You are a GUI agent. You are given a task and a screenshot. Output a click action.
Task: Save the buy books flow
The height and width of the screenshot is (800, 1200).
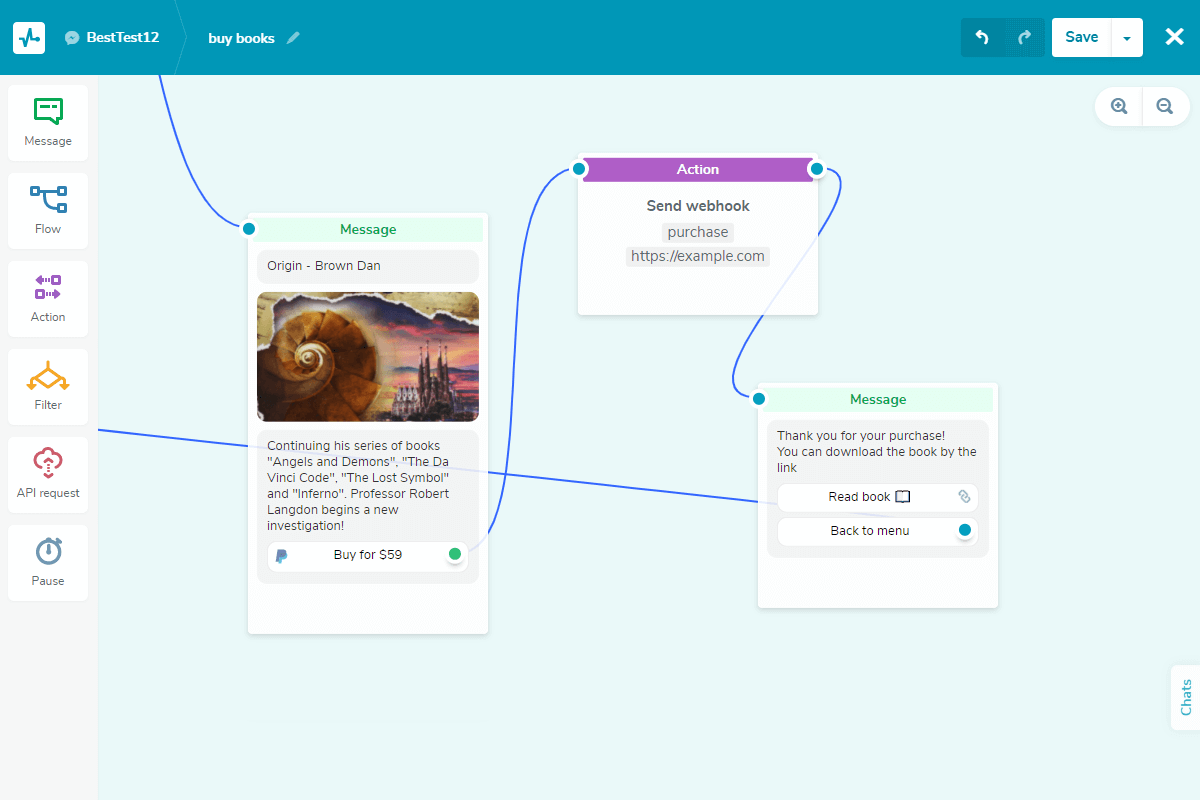pyautogui.click(x=1082, y=37)
